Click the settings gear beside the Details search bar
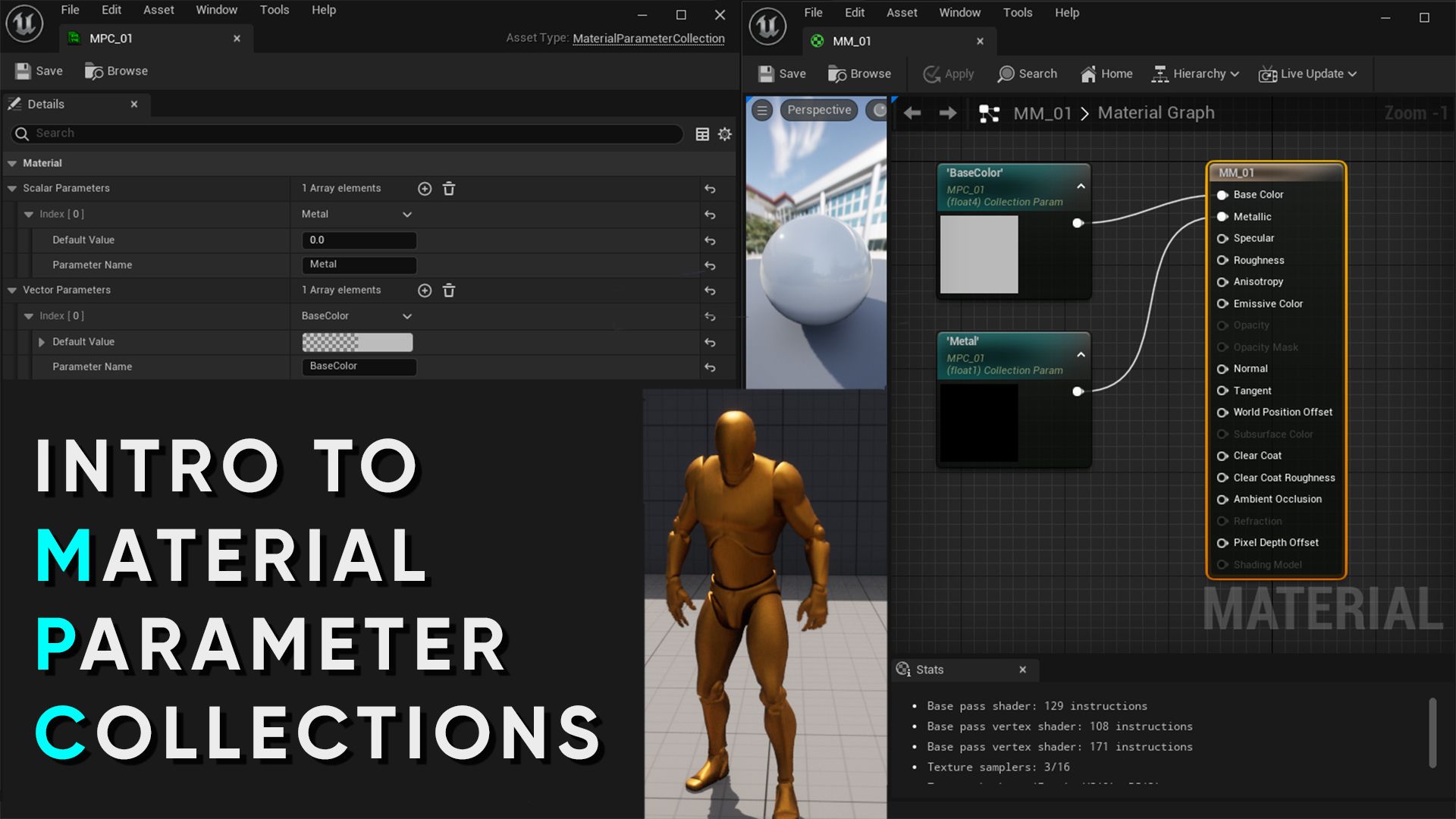 click(724, 133)
